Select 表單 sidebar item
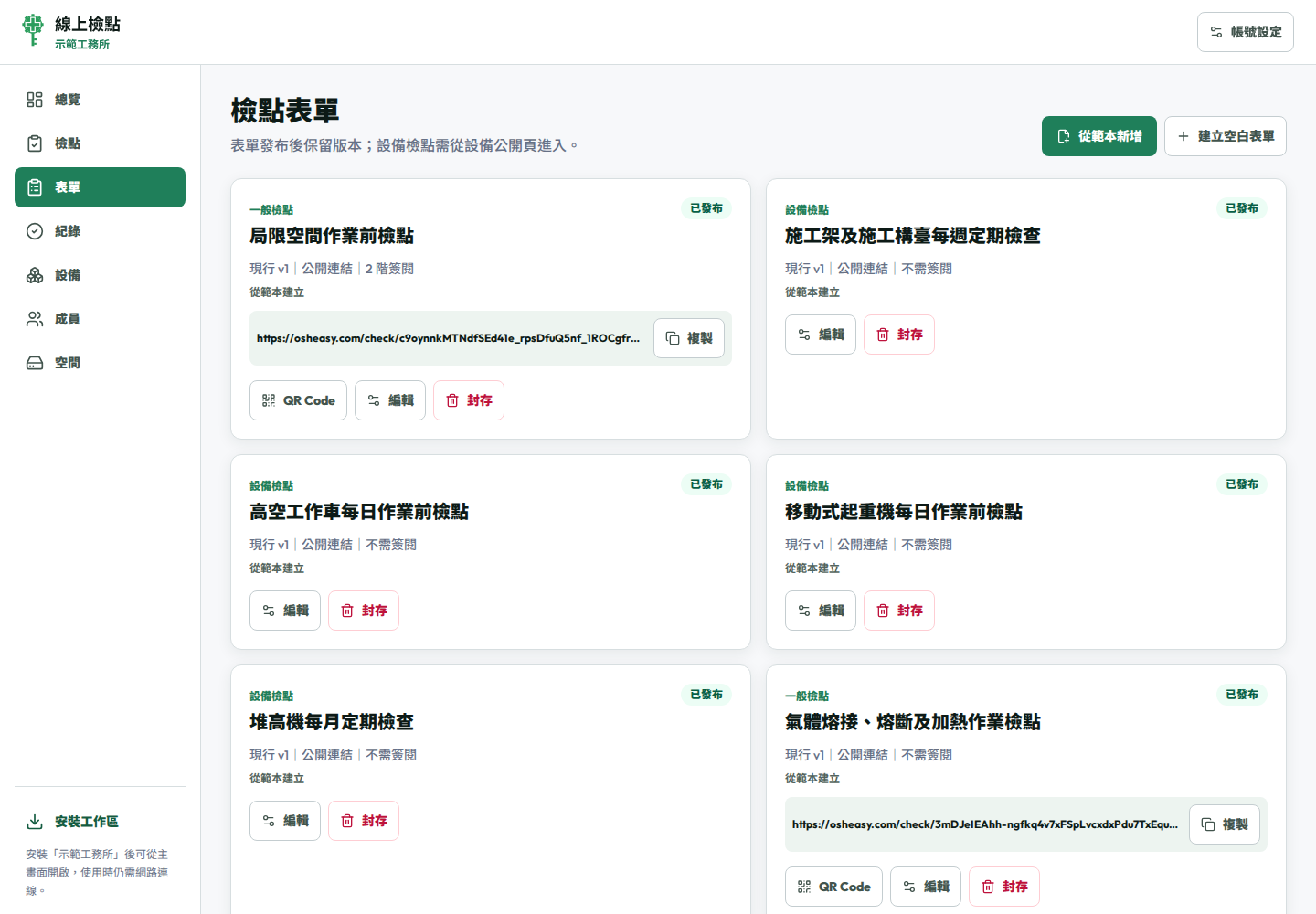This screenshot has width=1316, height=914. pos(100,187)
